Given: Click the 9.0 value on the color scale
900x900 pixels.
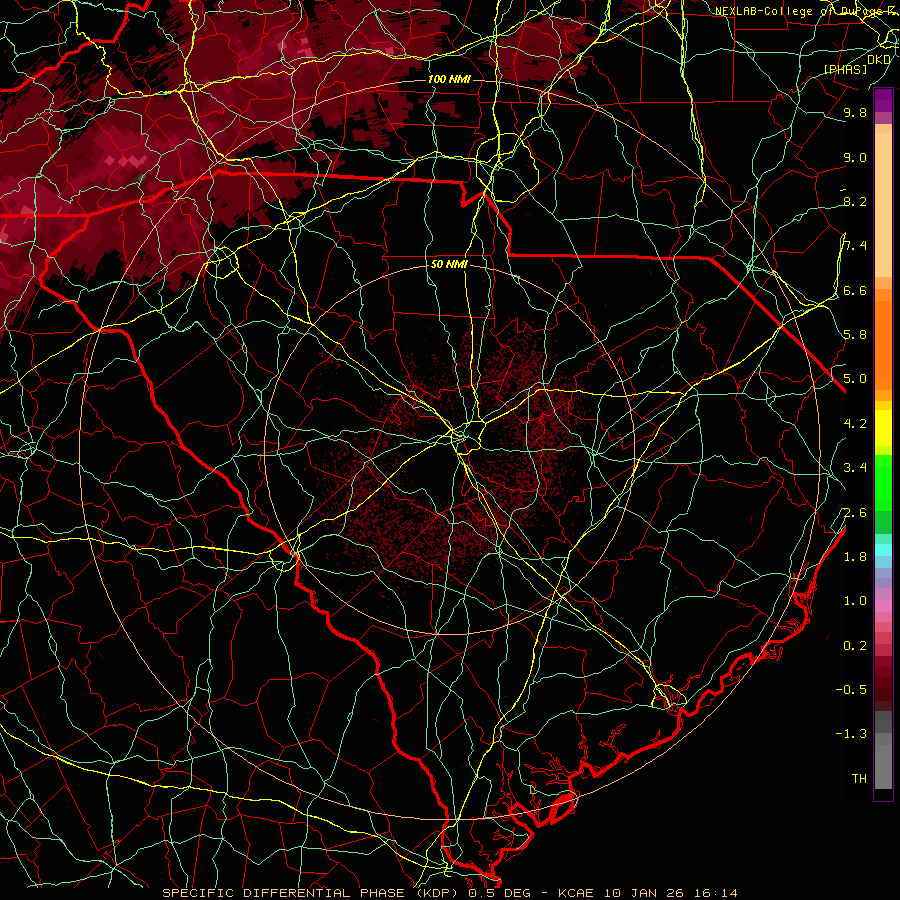Looking at the screenshot, I should point(855,157).
